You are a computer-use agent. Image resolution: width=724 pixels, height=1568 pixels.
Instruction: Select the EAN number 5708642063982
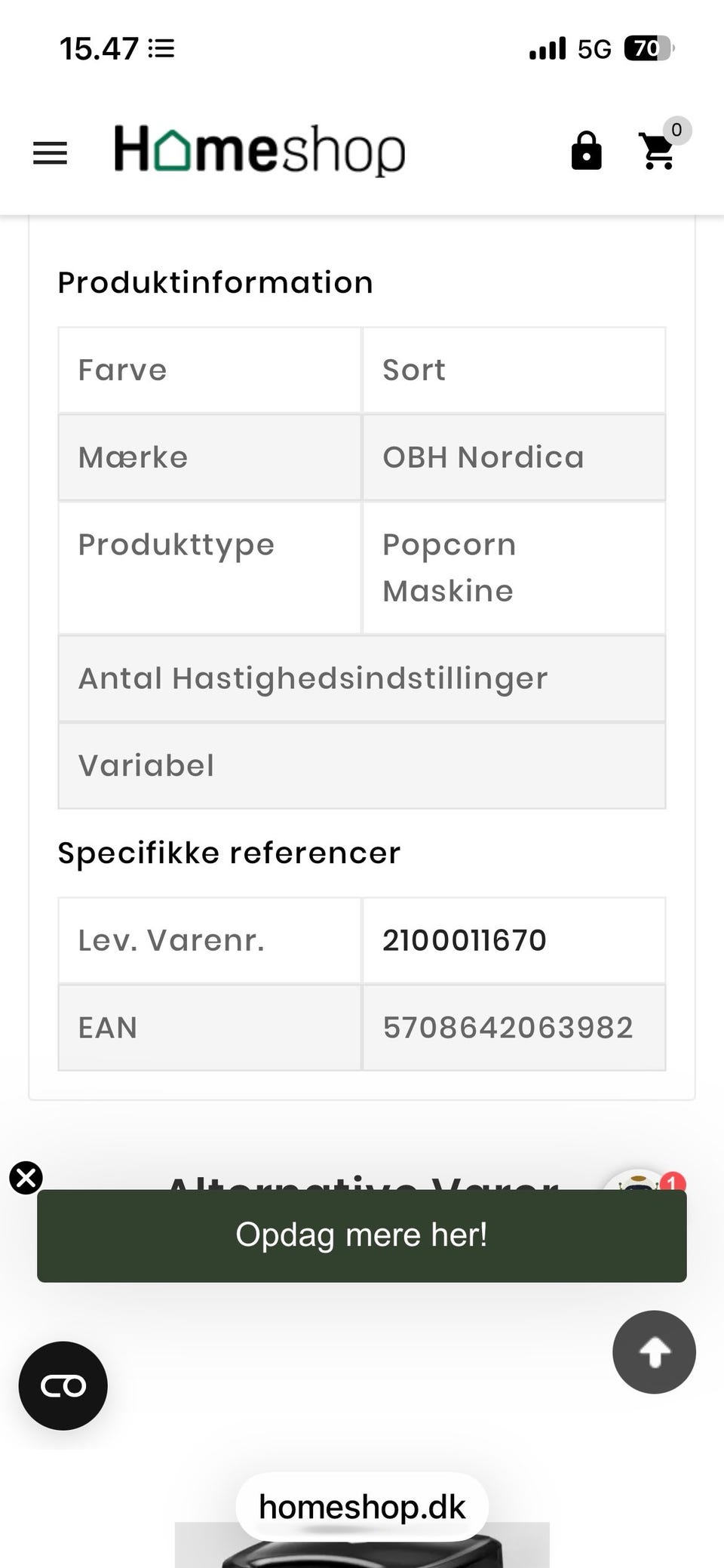508,1028
